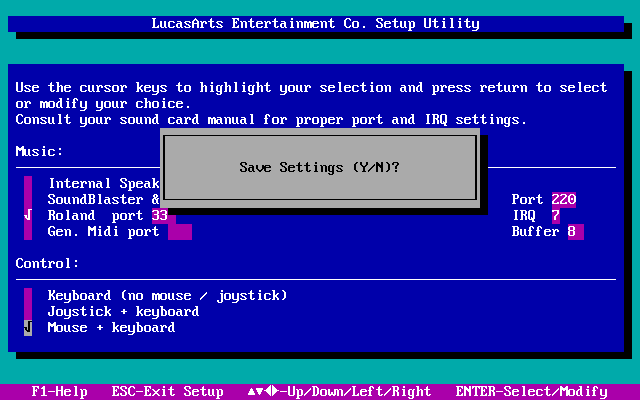Click the Control: section heading
The image size is (640, 400).
click(47, 264)
